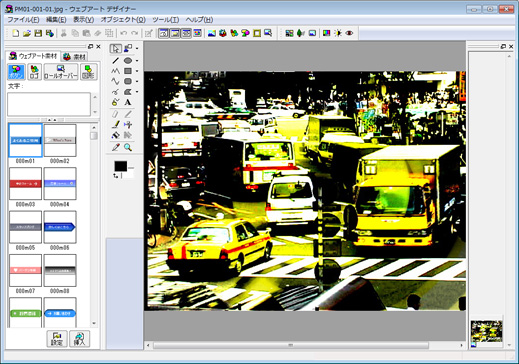Select the straight line tool
The image size is (519, 364).
point(115,61)
